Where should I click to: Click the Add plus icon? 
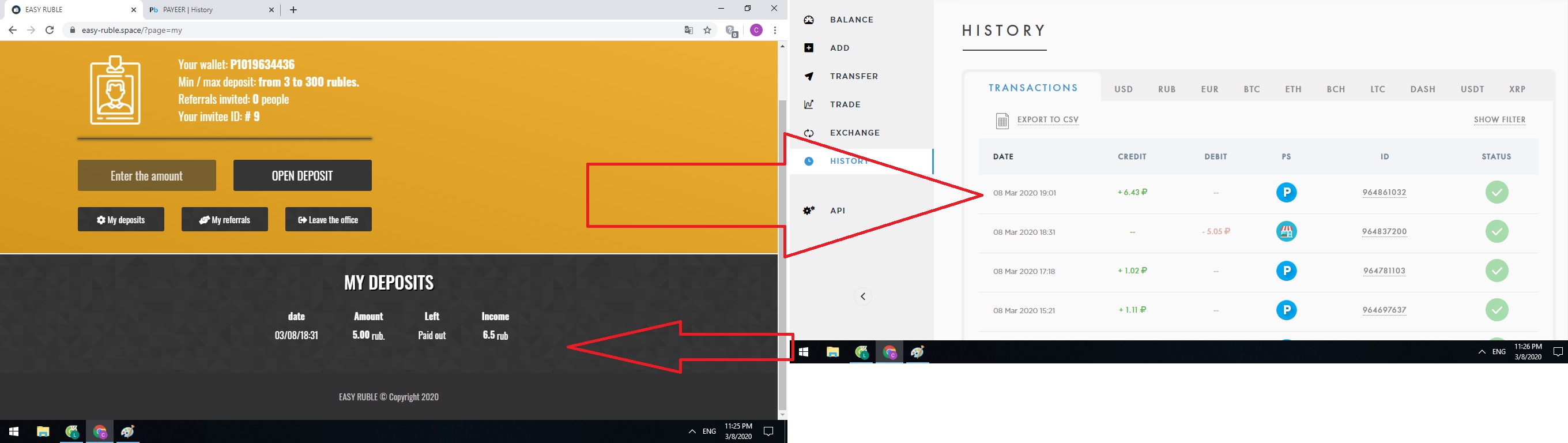(809, 48)
